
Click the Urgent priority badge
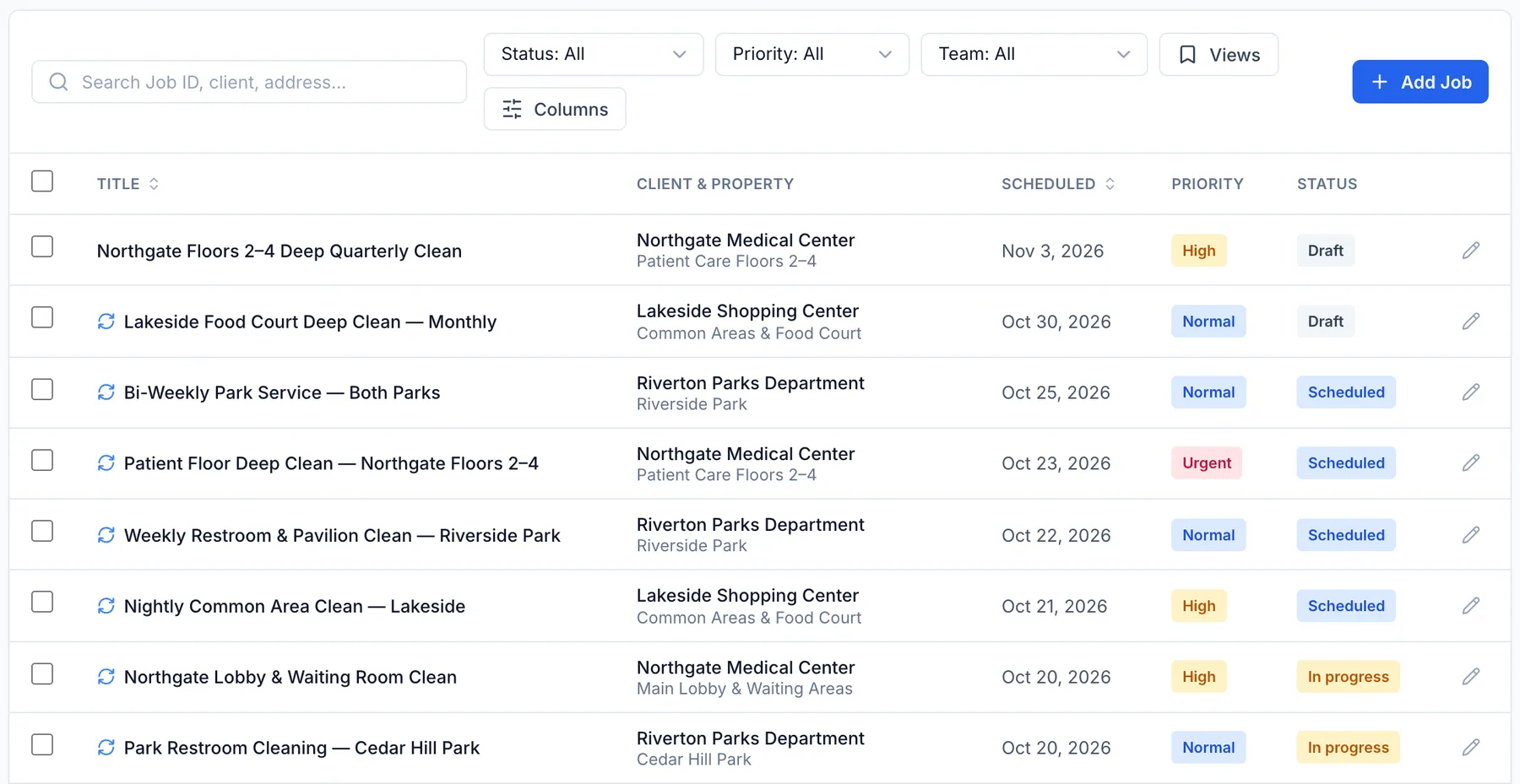coord(1207,463)
